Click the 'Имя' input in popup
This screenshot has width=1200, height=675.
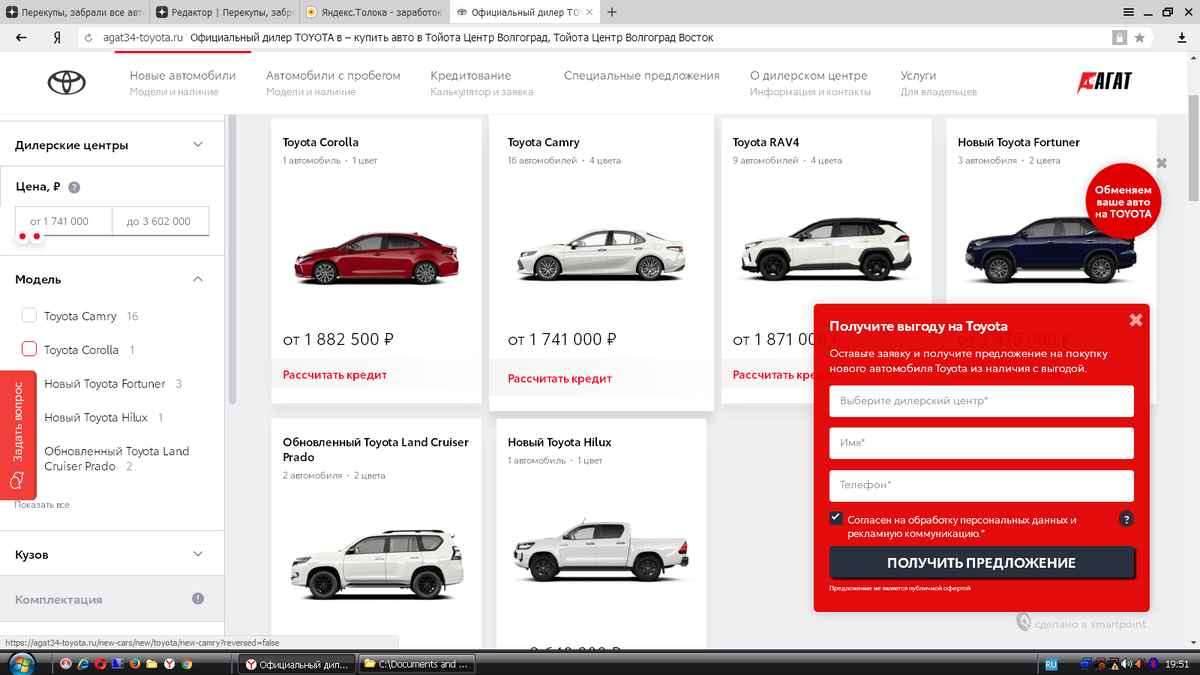click(981, 443)
